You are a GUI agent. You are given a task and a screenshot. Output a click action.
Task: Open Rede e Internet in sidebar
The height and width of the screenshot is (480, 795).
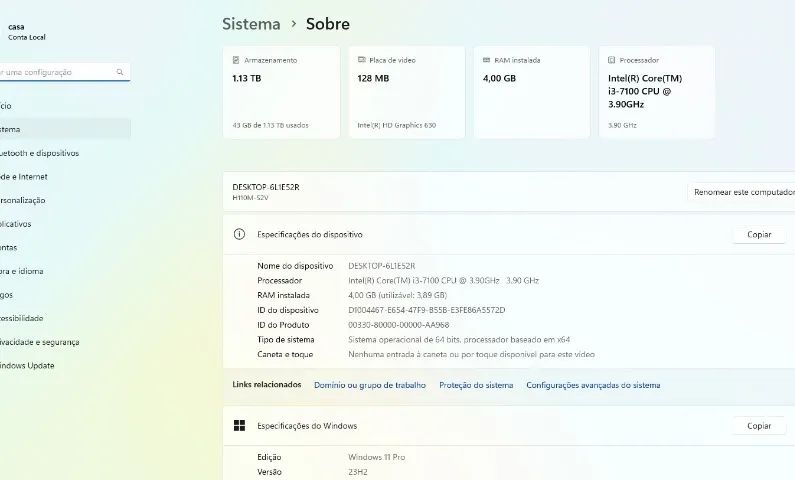(x=65, y=176)
